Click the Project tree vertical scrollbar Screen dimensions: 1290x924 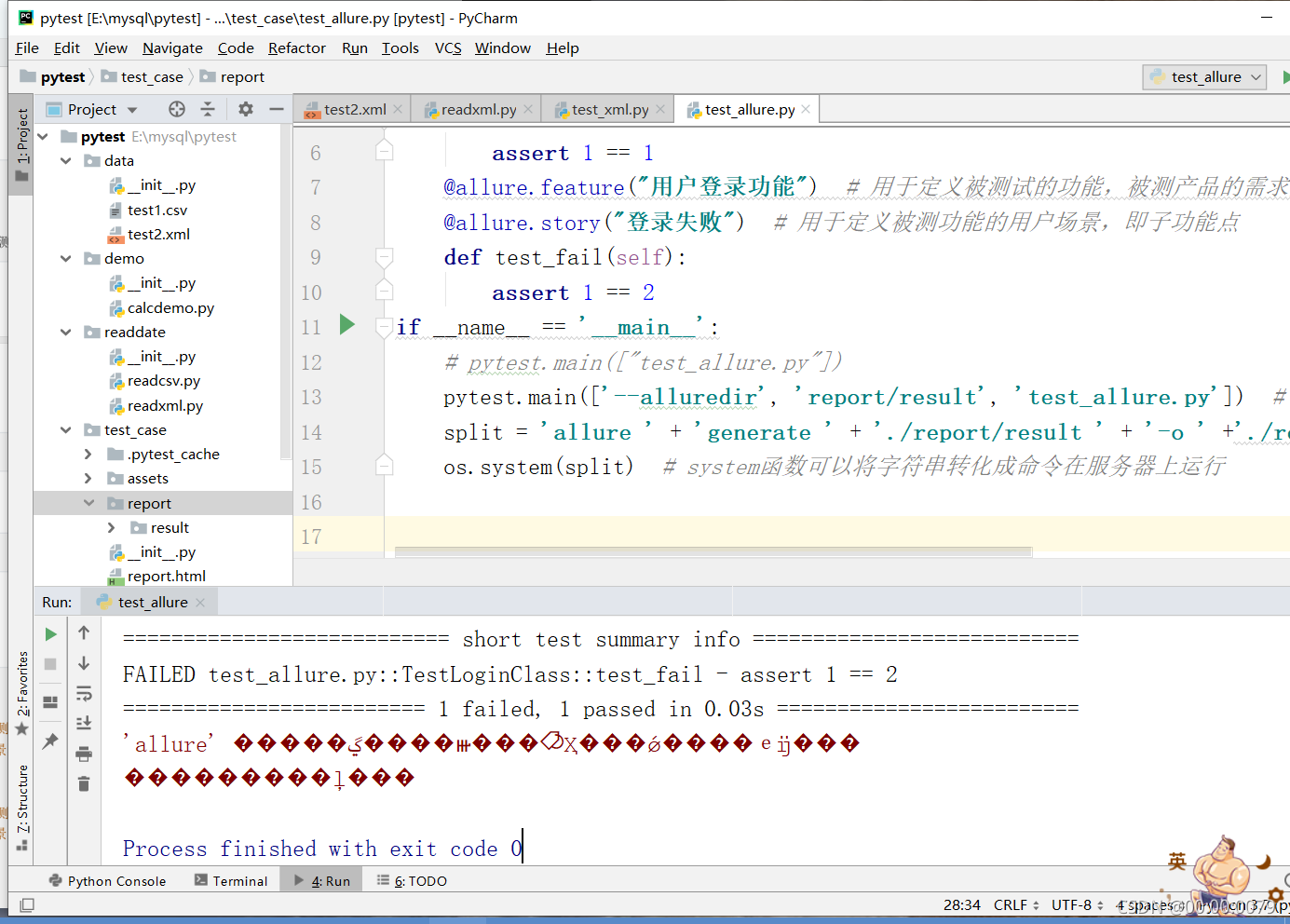[286, 291]
